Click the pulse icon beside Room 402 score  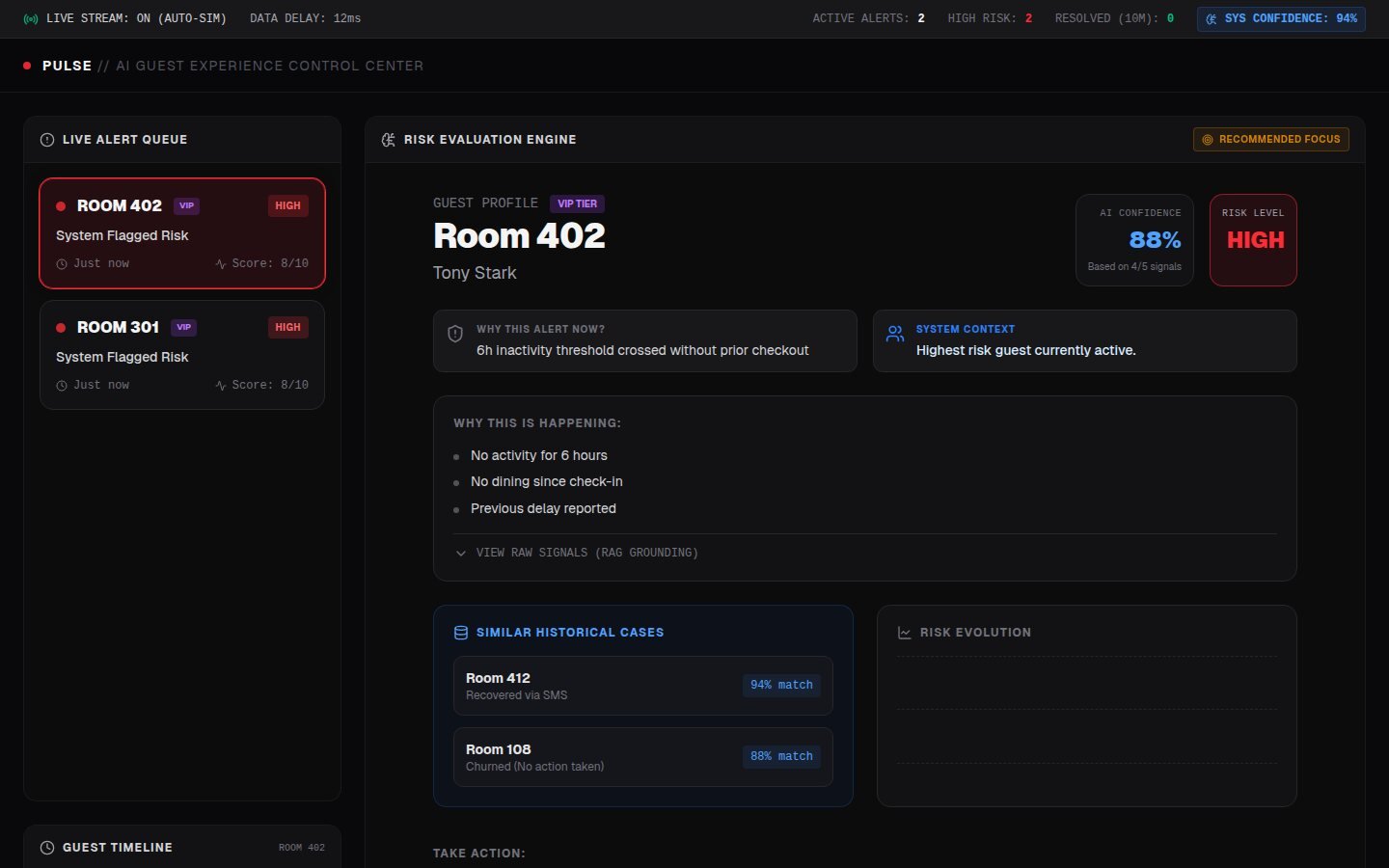(x=221, y=264)
